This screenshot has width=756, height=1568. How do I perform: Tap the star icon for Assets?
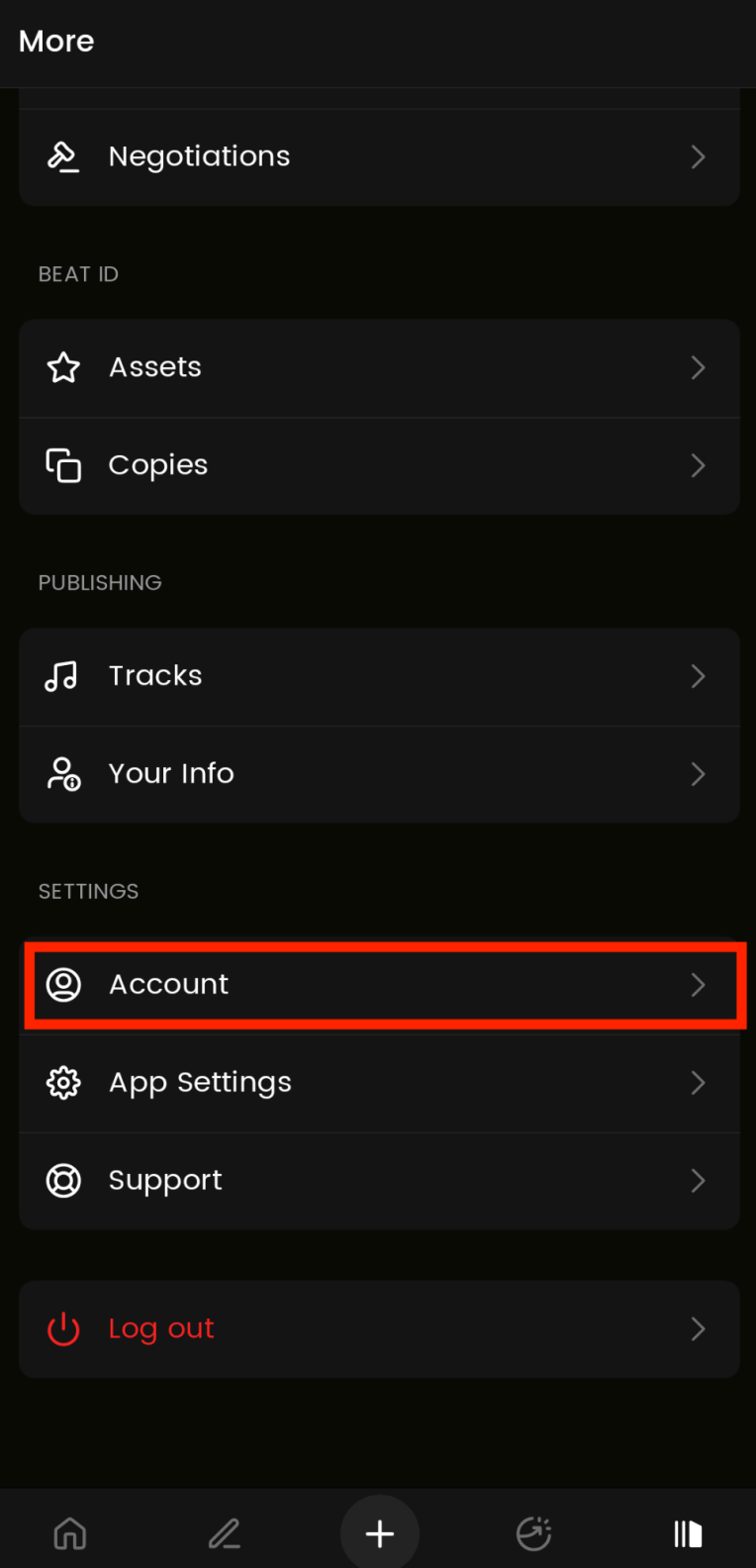63,367
